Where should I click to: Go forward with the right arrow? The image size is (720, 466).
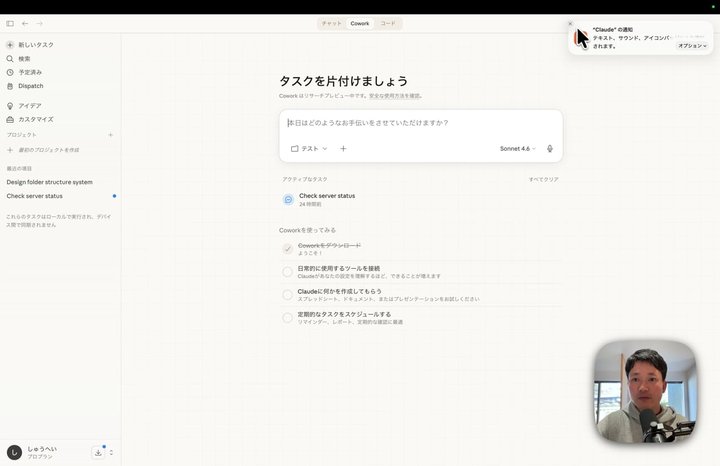39,23
